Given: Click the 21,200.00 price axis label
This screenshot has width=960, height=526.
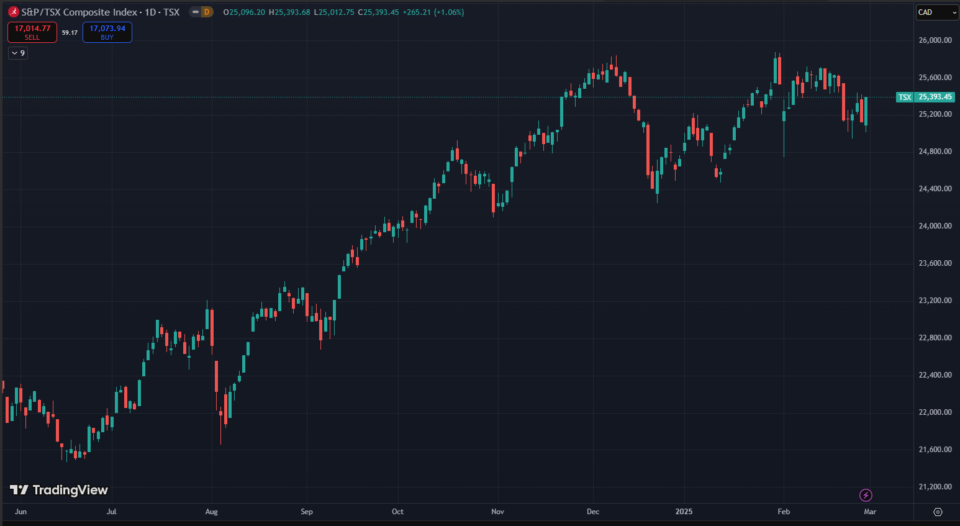Looking at the screenshot, I should coord(936,487).
